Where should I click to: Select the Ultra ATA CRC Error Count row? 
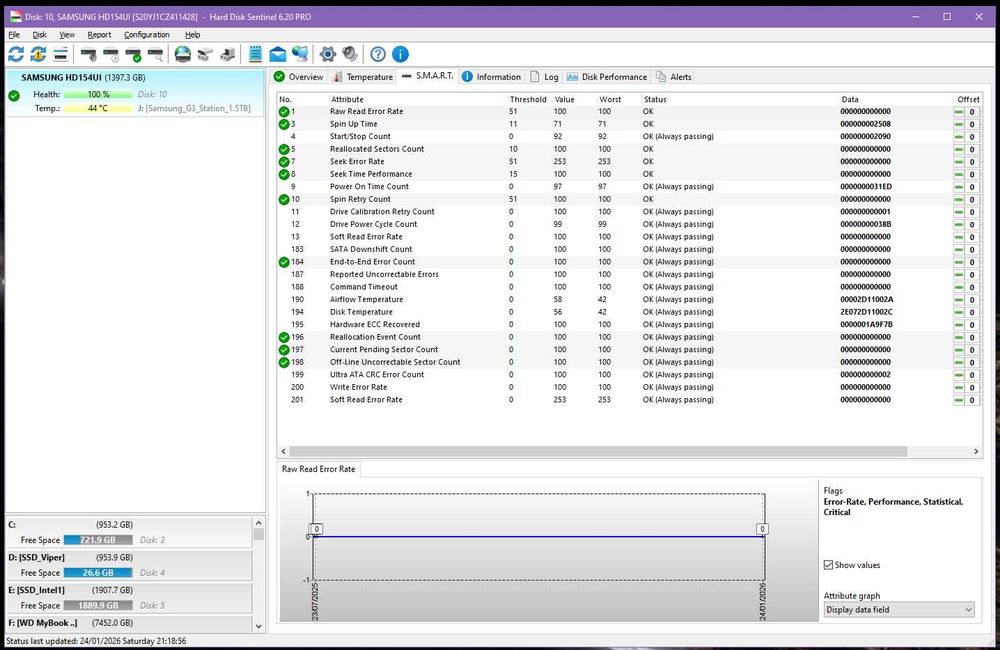pos(629,375)
